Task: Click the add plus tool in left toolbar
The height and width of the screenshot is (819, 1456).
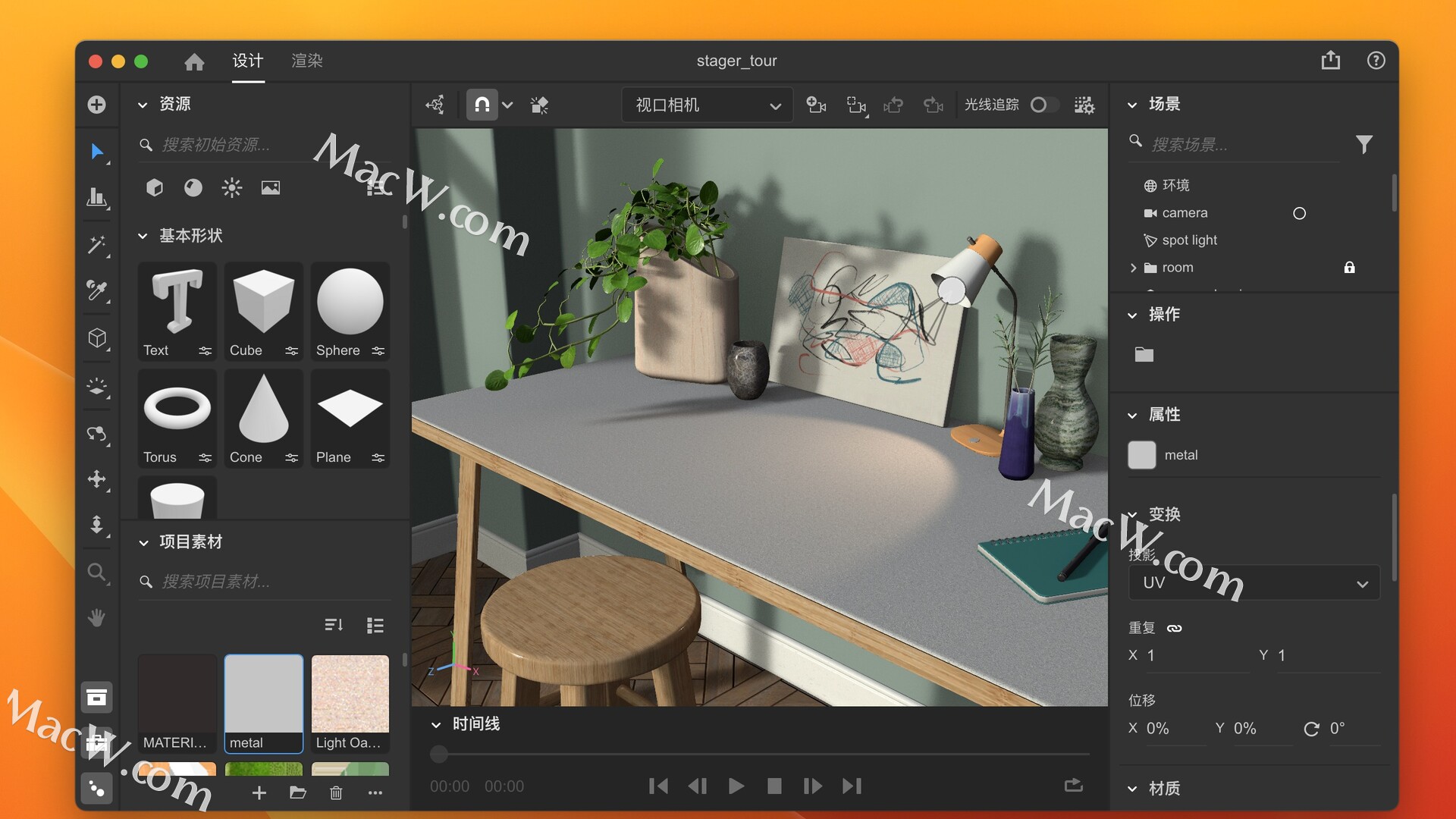Action: click(97, 105)
